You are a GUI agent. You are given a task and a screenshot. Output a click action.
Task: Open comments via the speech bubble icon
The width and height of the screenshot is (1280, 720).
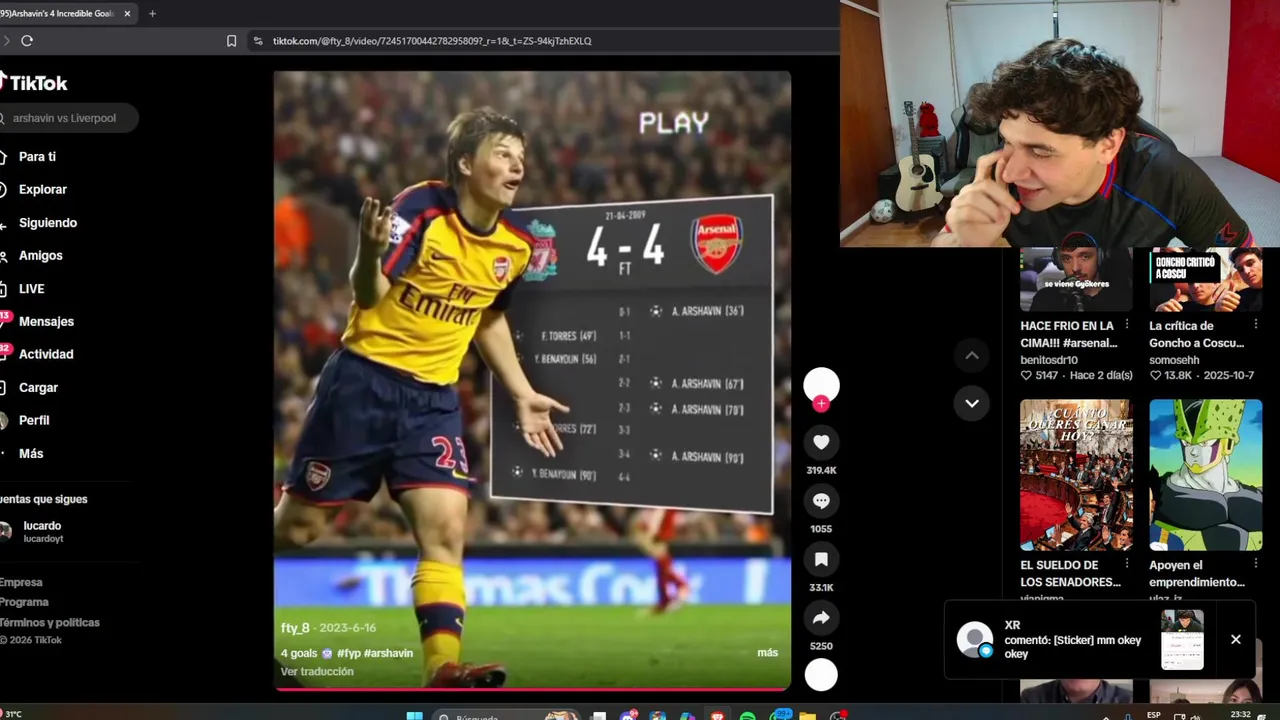click(x=821, y=501)
